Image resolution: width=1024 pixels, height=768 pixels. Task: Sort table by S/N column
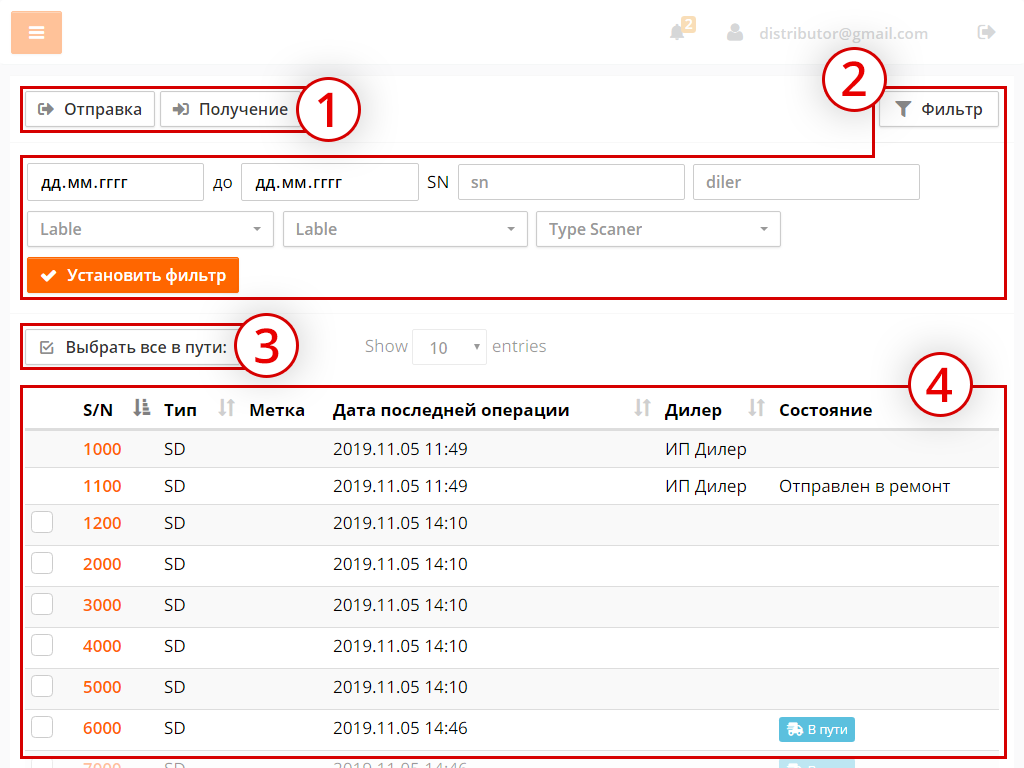[141, 408]
